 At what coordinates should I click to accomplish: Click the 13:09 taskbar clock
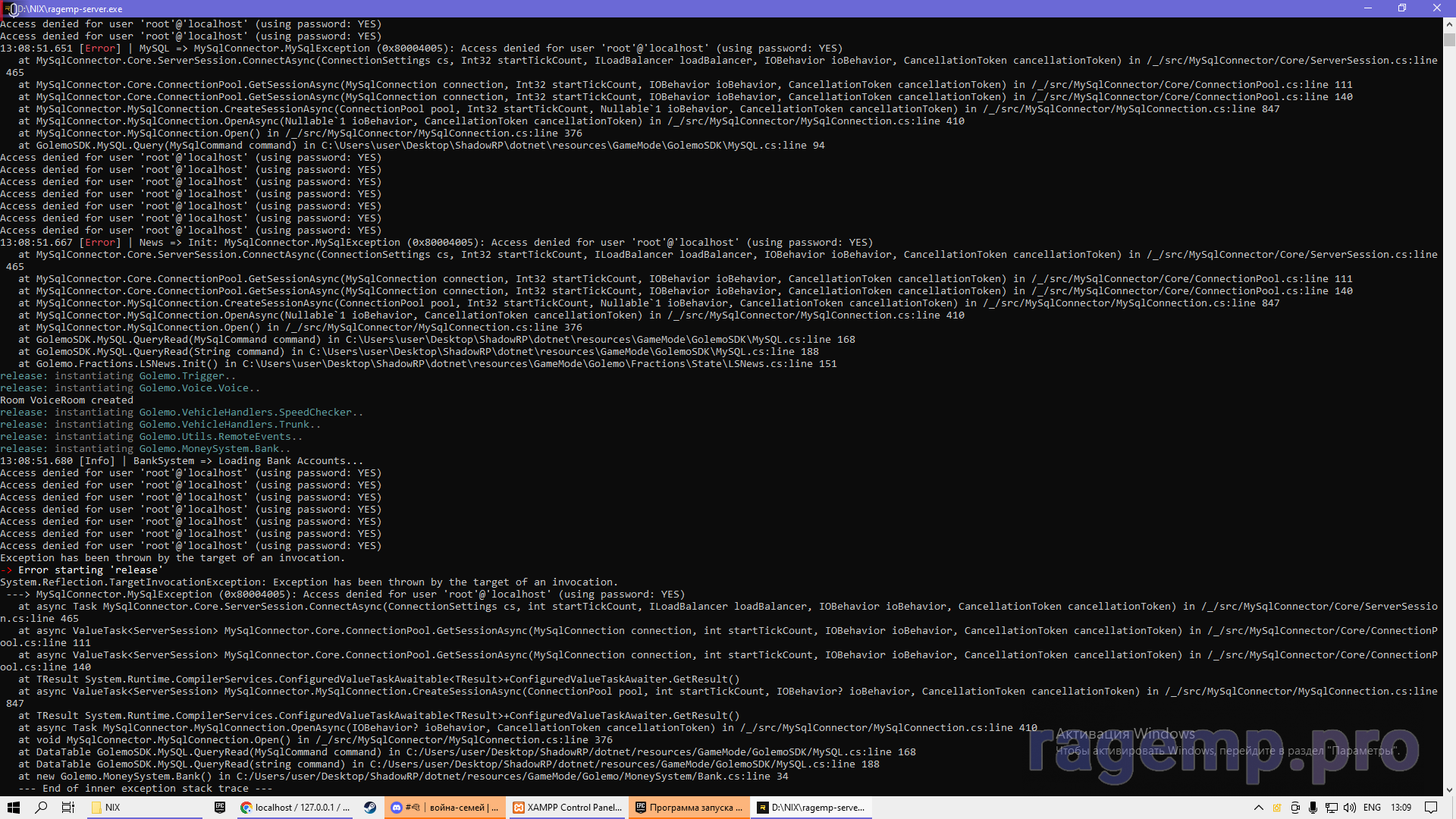click(x=1401, y=808)
